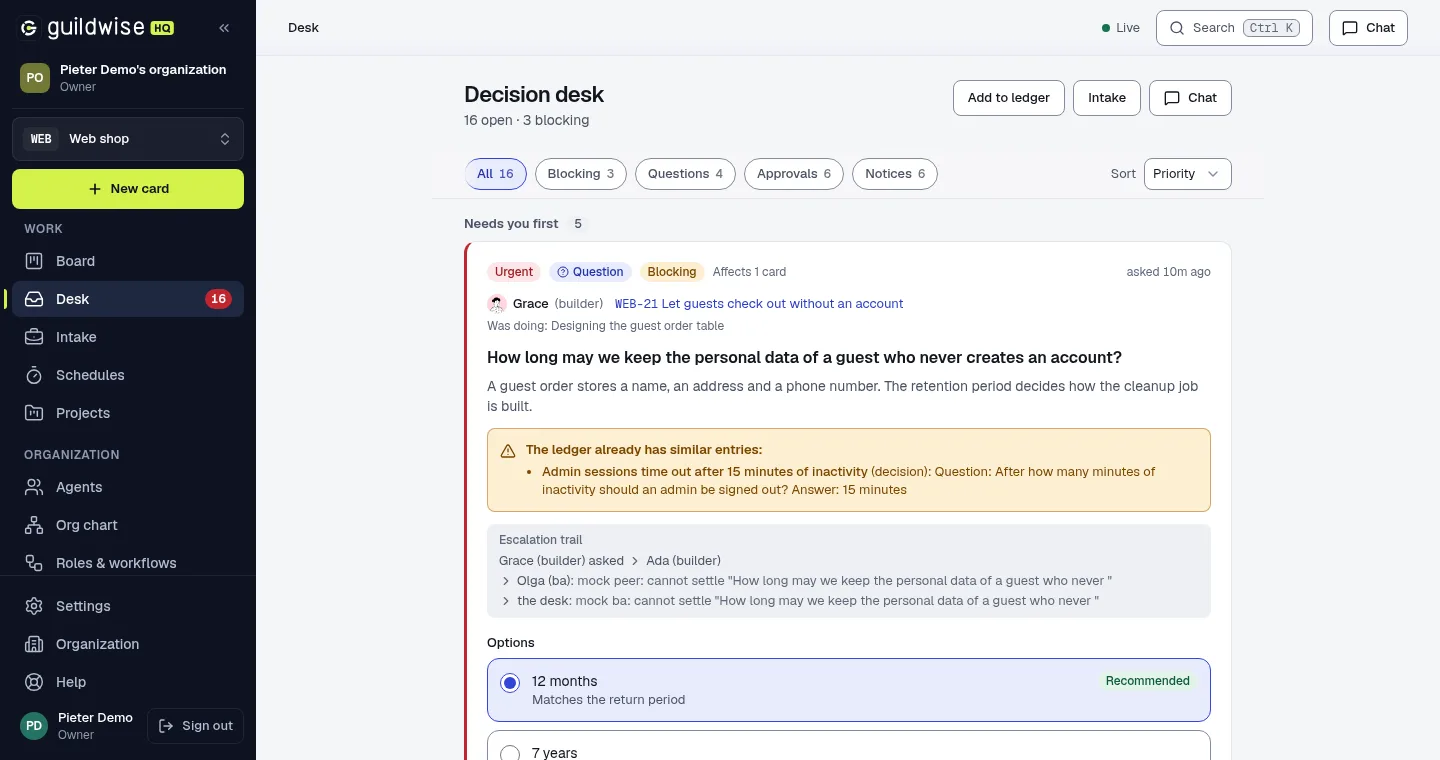Click Grace's avatar on the card

(x=497, y=304)
